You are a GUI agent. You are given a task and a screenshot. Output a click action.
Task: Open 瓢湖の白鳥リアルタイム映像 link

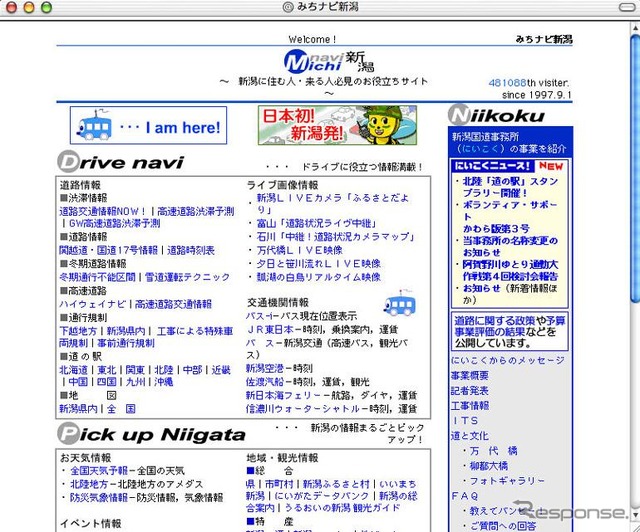pyautogui.click(x=318, y=277)
